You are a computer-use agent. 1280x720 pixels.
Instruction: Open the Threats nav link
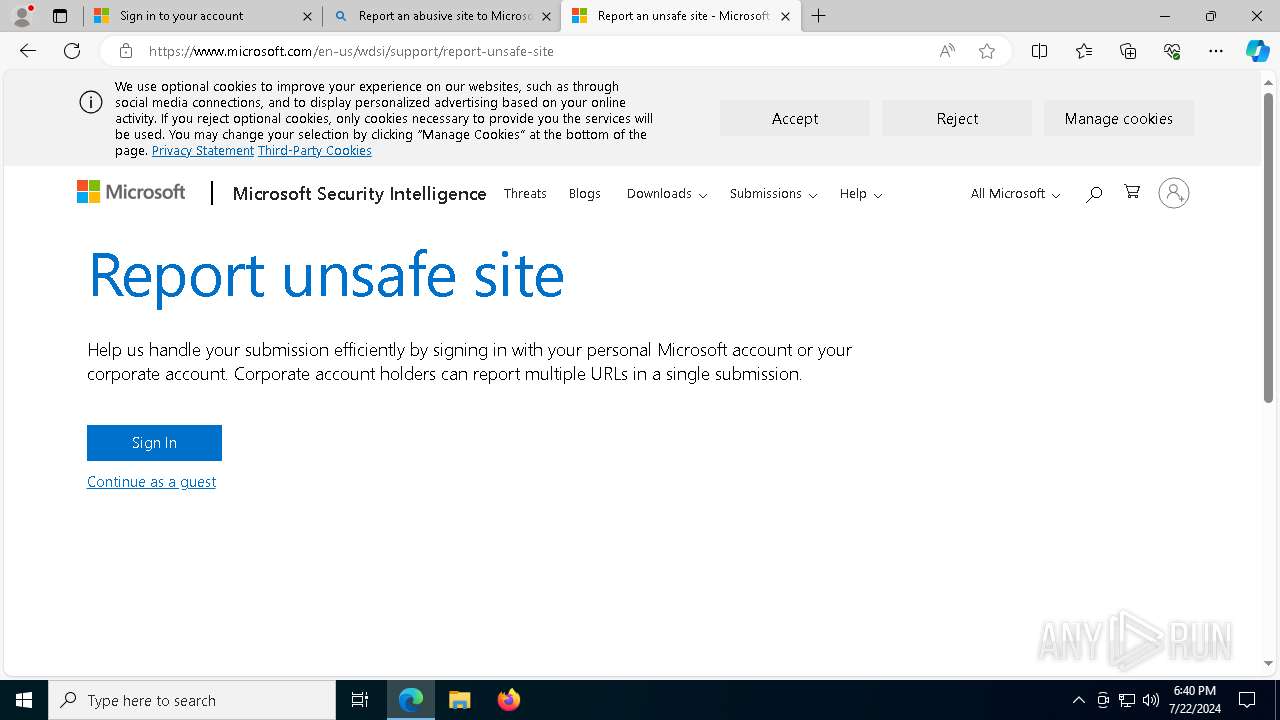[x=525, y=193]
